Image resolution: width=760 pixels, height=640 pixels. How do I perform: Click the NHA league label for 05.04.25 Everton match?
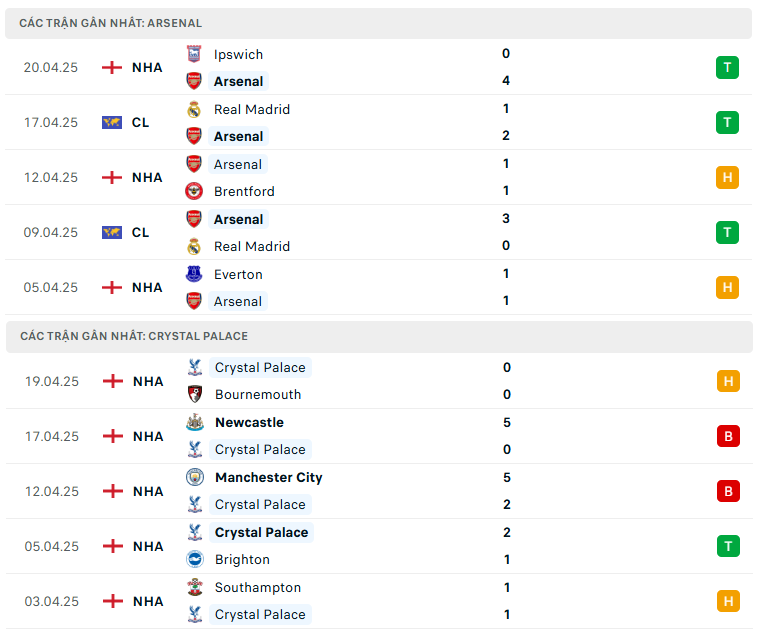pos(147,287)
